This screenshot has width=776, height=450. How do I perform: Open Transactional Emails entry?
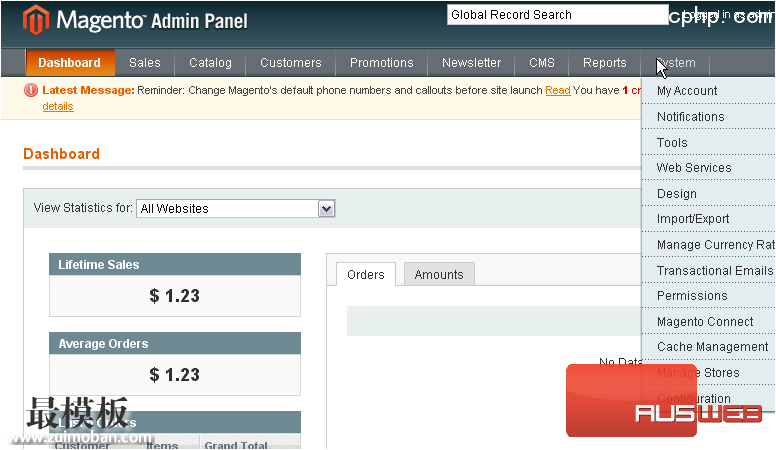709,270
